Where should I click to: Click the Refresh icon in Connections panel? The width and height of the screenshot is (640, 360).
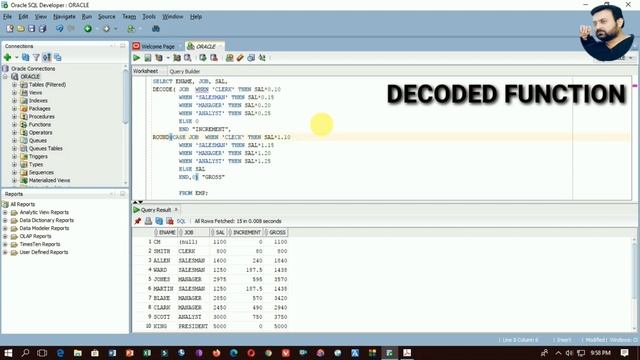click(x=26, y=58)
